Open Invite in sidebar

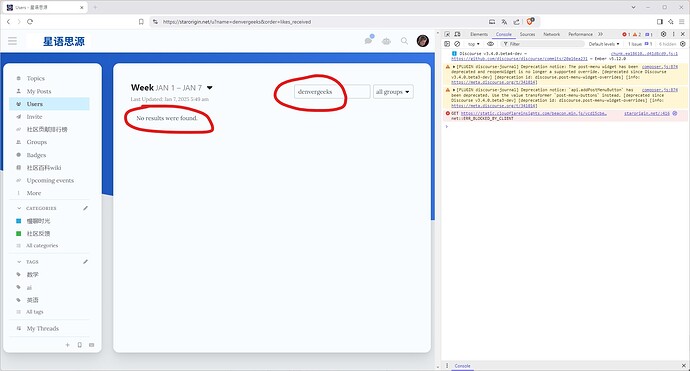point(34,117)
